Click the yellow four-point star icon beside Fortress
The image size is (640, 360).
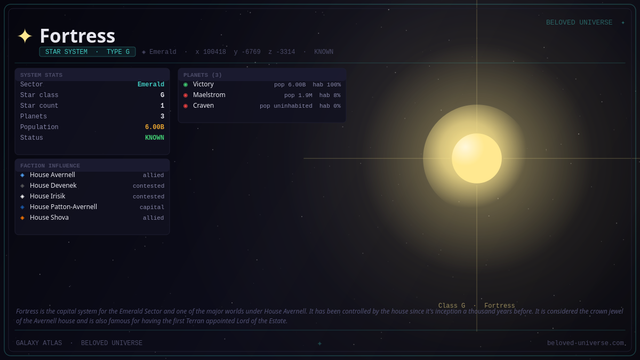(x=25, y=36)
